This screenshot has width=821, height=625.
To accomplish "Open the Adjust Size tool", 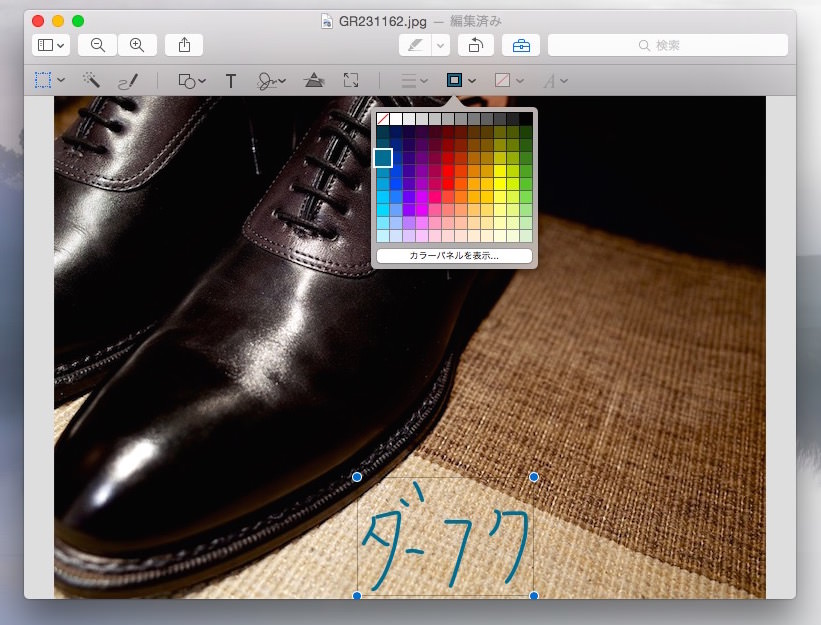I will tap(351, 81).
